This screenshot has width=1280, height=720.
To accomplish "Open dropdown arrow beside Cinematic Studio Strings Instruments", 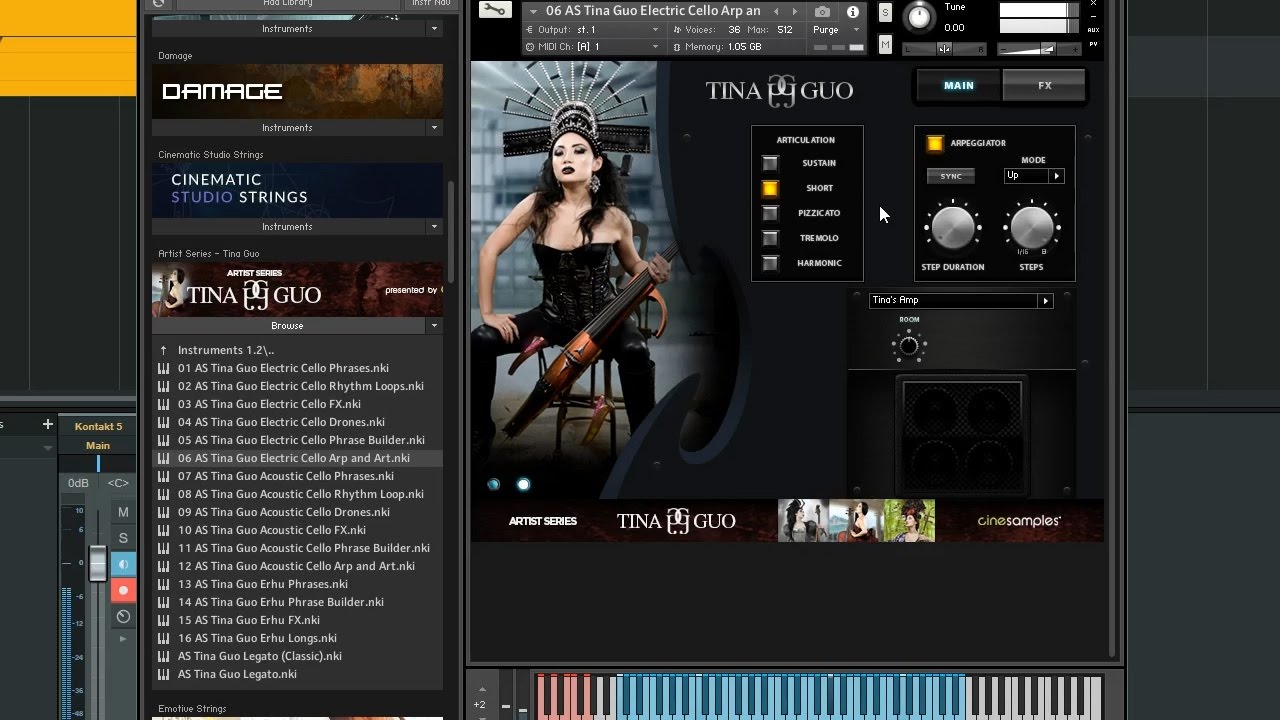I will point(434,227).
